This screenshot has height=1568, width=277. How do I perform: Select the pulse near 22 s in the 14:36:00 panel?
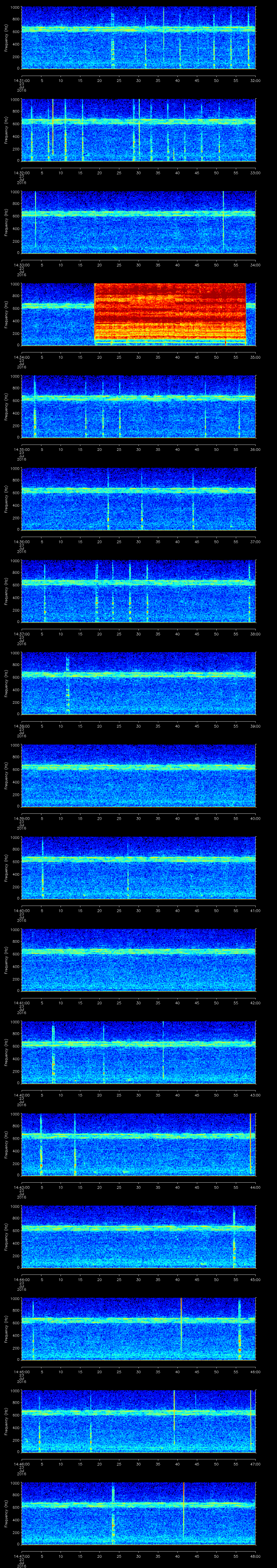(x=108, y=499)
